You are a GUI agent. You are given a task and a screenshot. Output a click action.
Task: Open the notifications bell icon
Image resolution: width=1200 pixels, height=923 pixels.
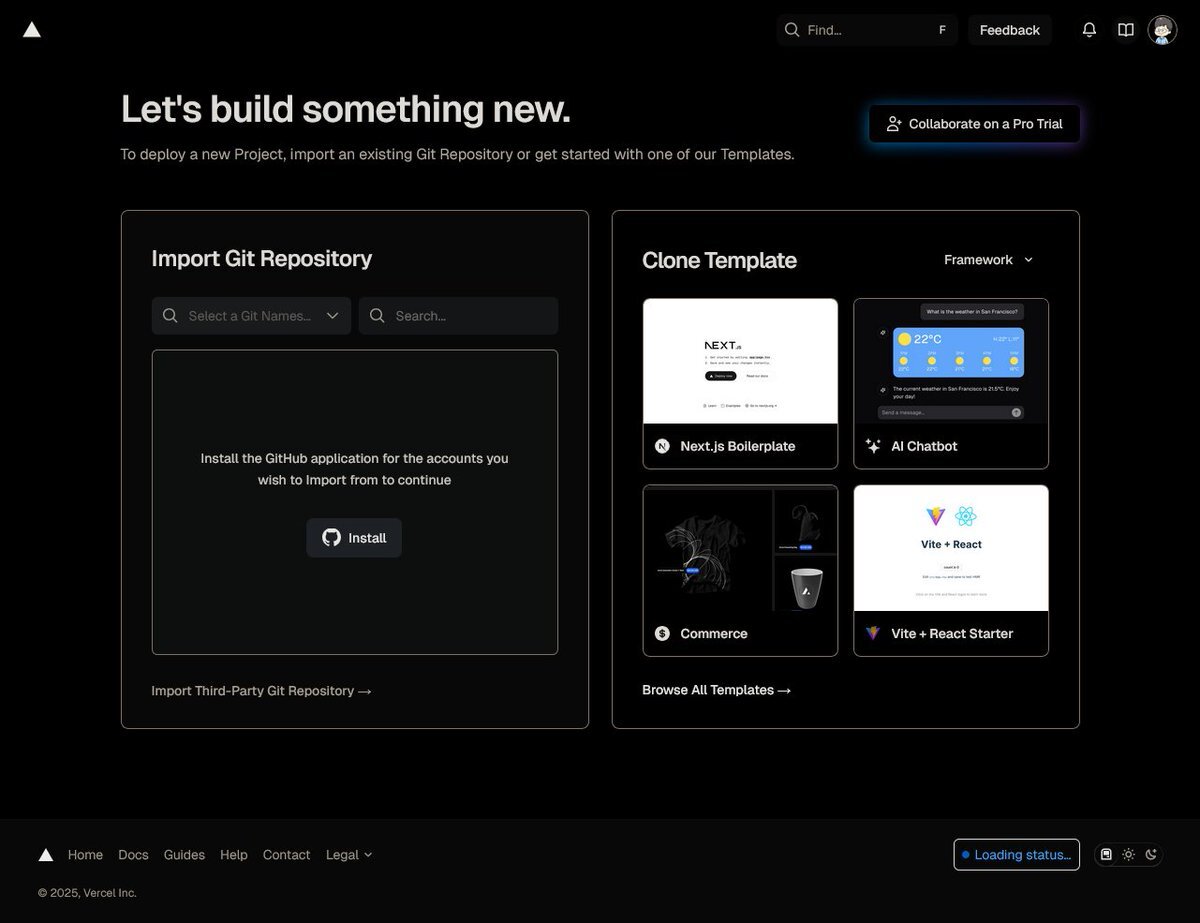pyautogui.click(x=1089, y=30)
